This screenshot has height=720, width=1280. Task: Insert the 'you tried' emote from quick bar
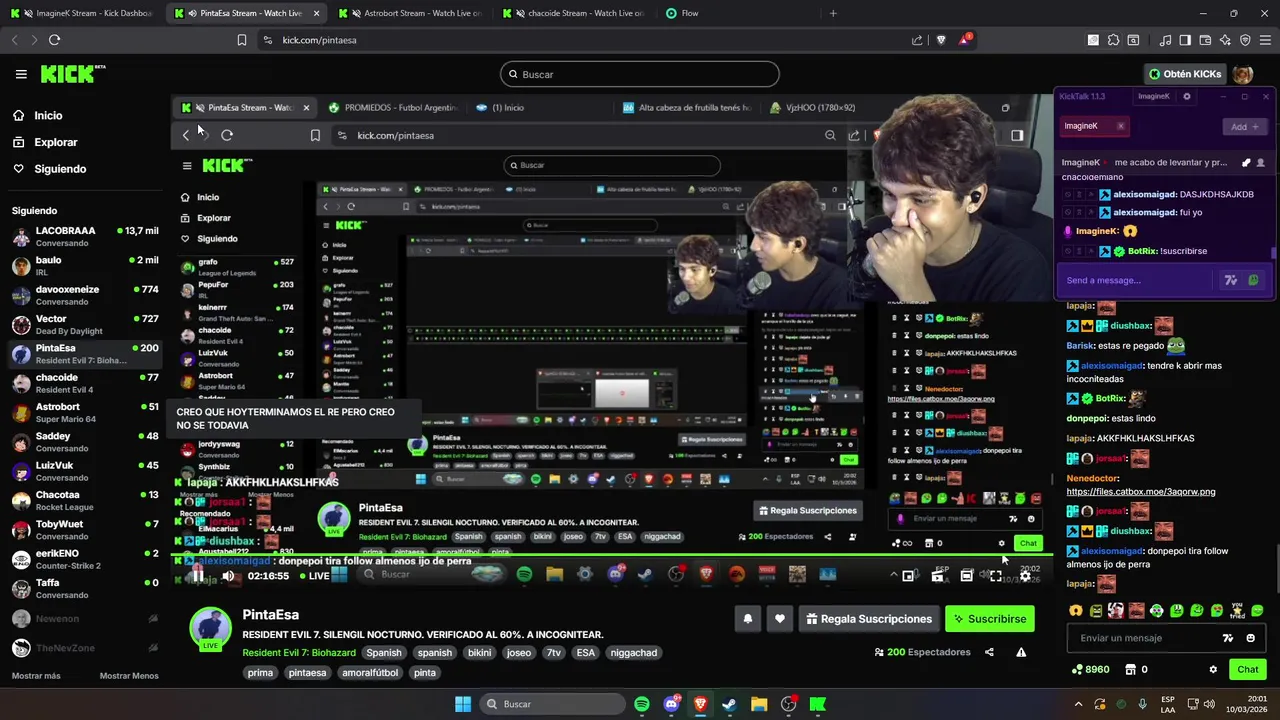click(1238, 610)
